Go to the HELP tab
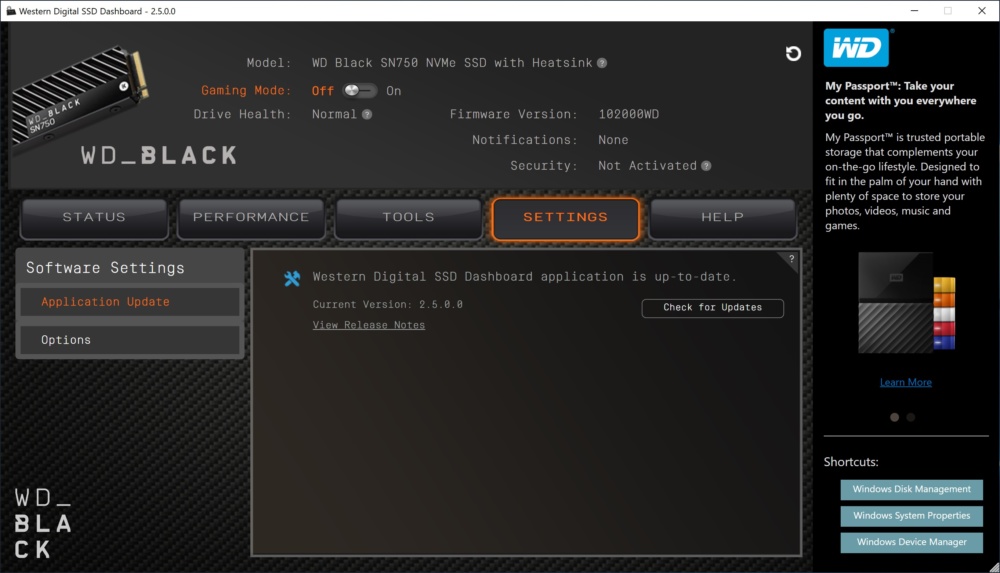Screen dimensions: 1000x573 (723, 218)
